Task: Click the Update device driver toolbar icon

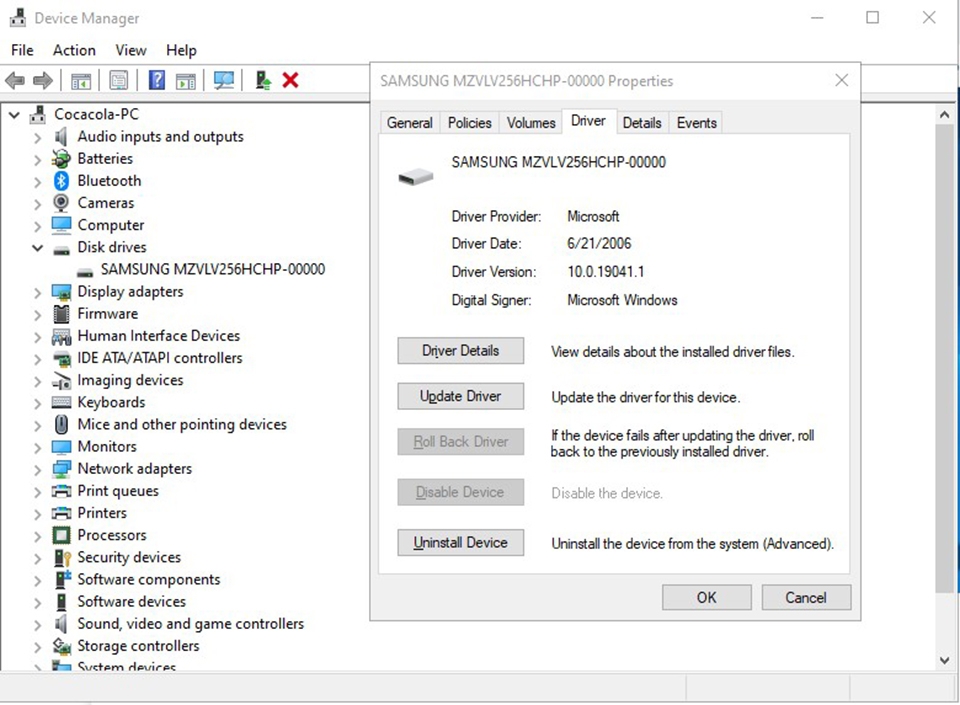Action: pos(263,80)
